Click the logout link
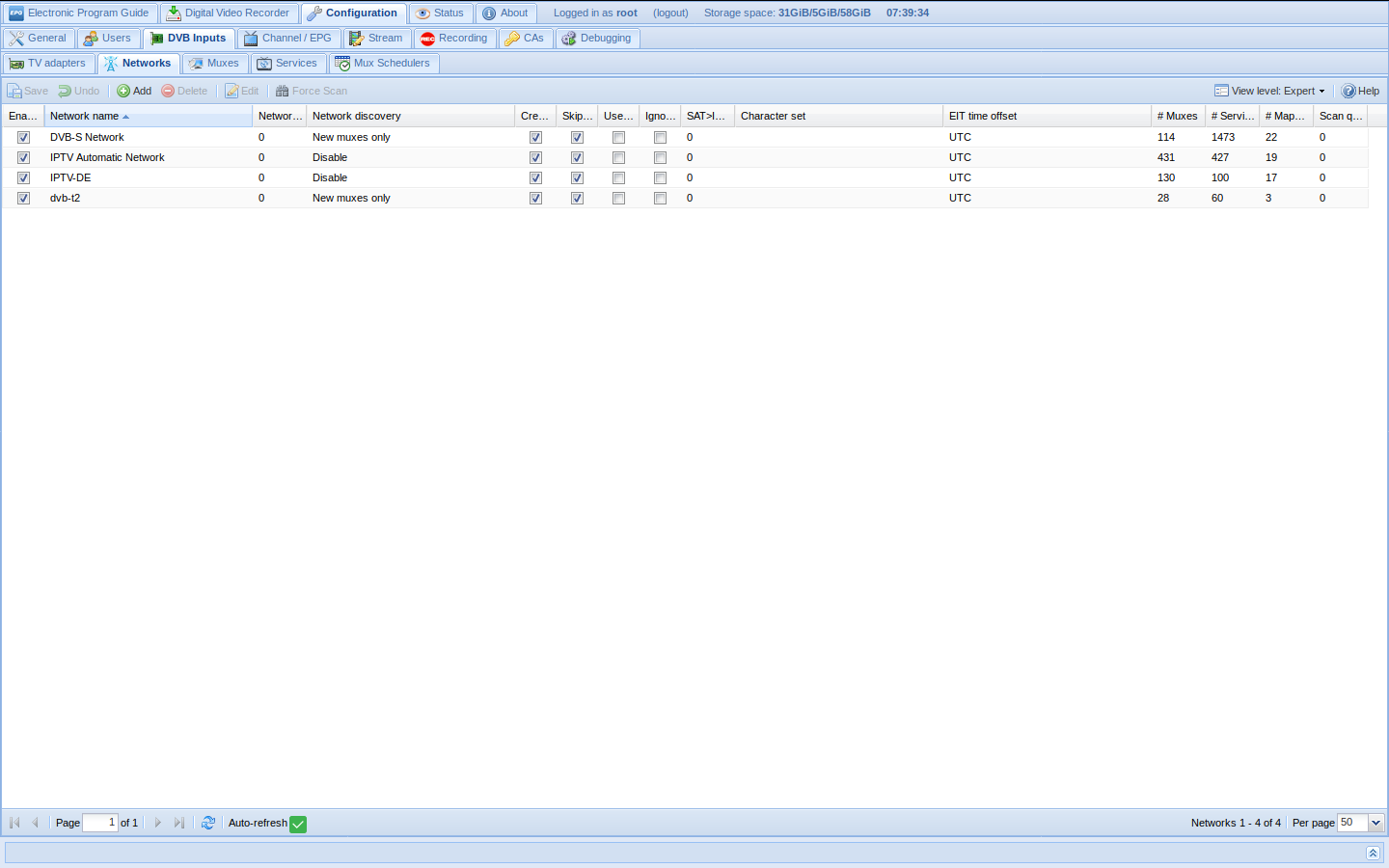The width and height of the screenshot is (1389, 868). pyautogui.click(x=670, y=14)
